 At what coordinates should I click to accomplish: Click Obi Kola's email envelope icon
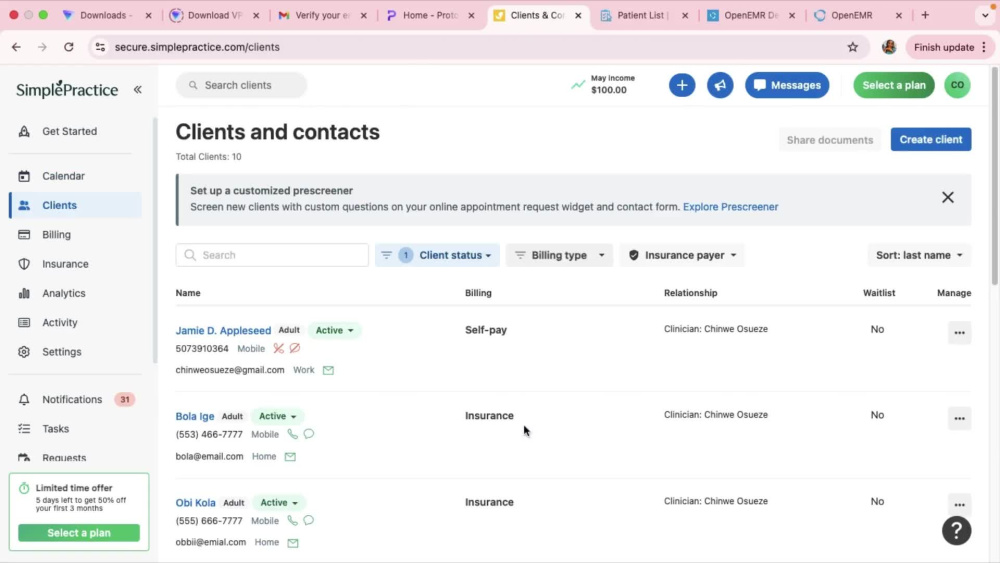coord(293,543)
